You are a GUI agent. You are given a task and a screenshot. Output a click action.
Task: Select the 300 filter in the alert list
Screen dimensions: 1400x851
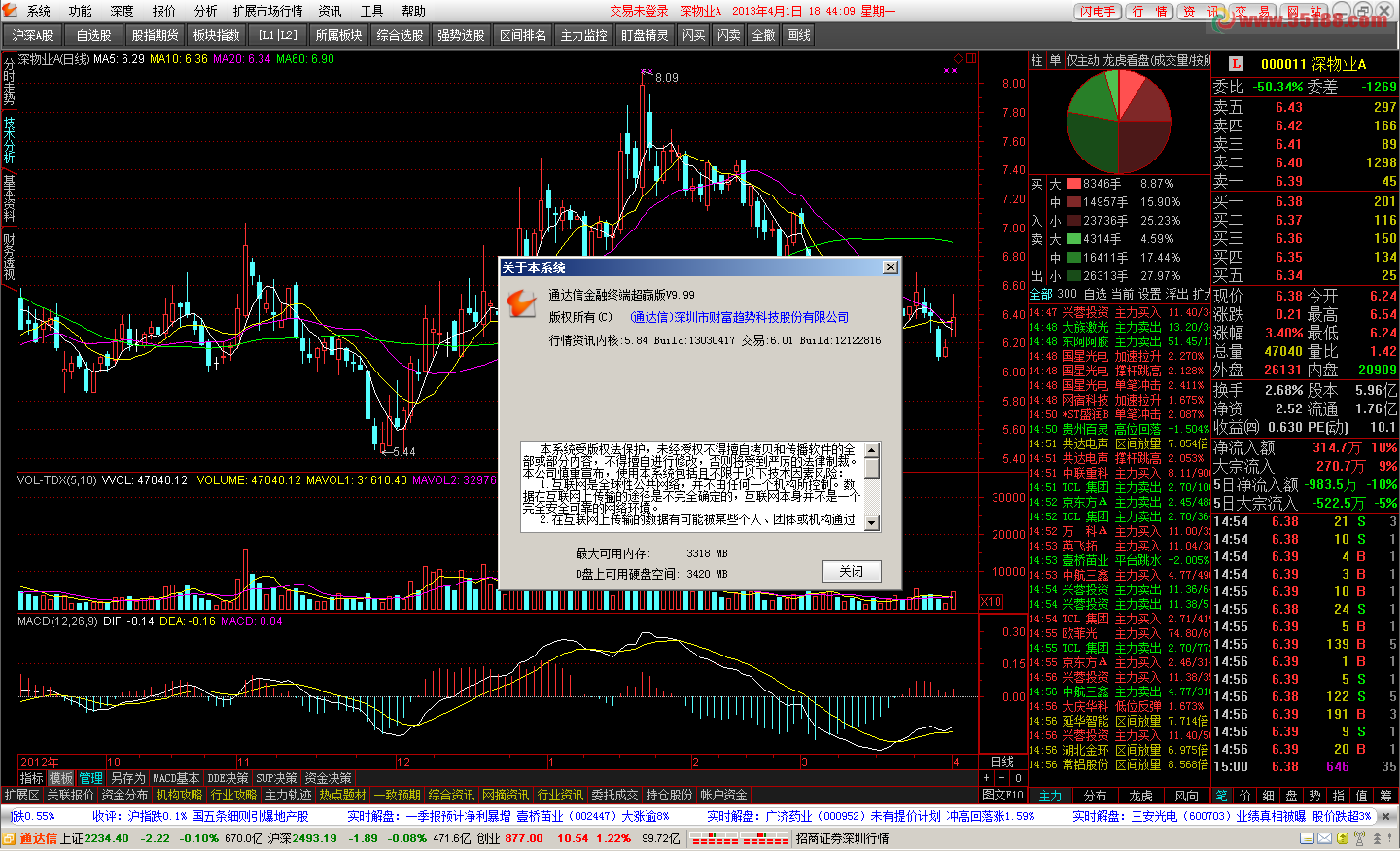(1067, 294)
